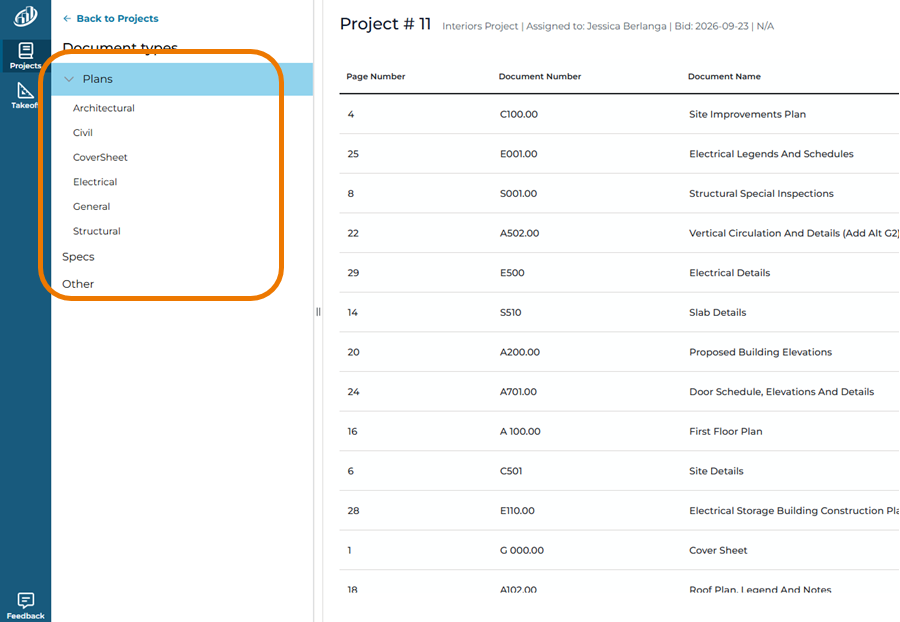Sort by Document Name column header

[724, 76]
